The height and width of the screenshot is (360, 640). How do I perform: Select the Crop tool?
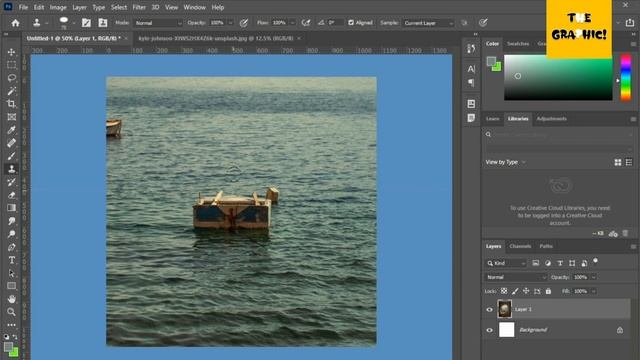coord(11,104)
